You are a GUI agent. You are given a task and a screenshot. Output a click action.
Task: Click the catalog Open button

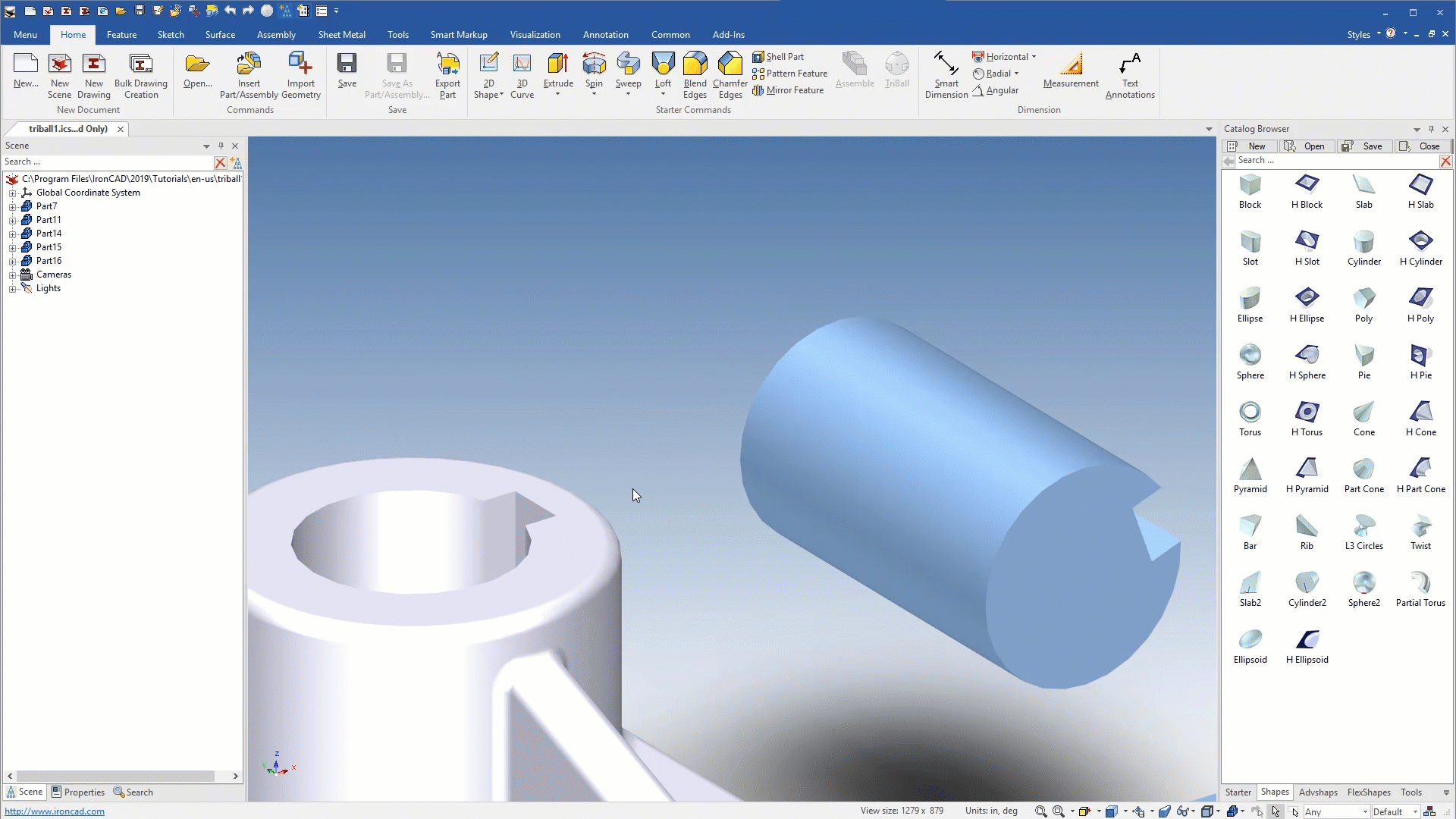(x=1306, y=146)
